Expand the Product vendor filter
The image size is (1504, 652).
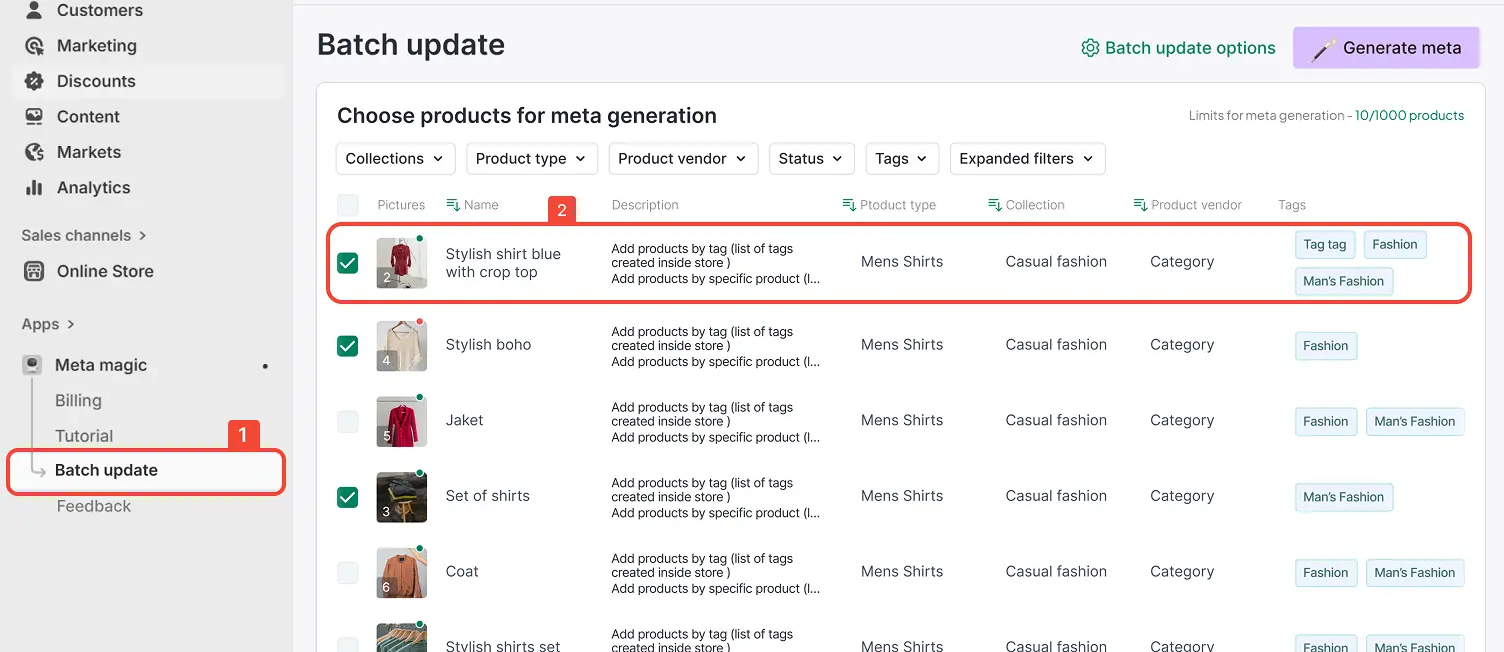tap(683, 158)
